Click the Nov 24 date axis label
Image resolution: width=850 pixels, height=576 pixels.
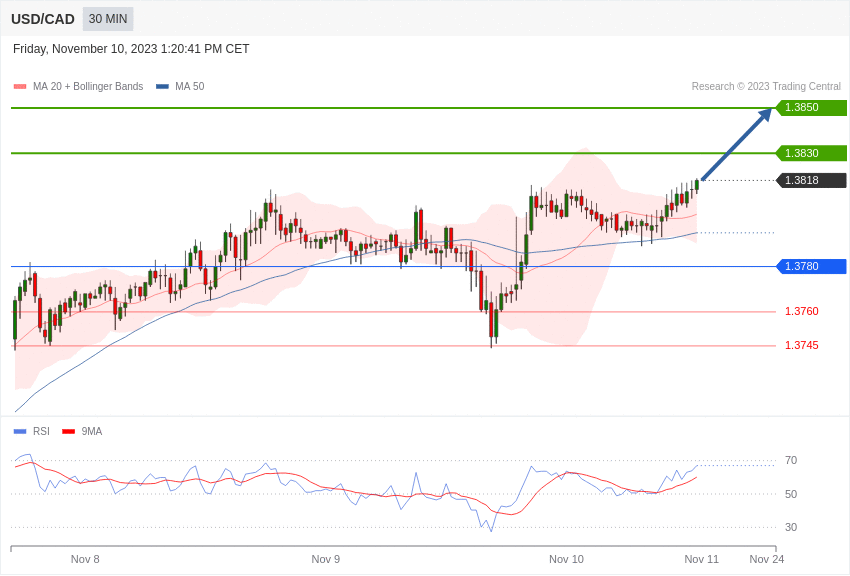[x=767, y=559]
